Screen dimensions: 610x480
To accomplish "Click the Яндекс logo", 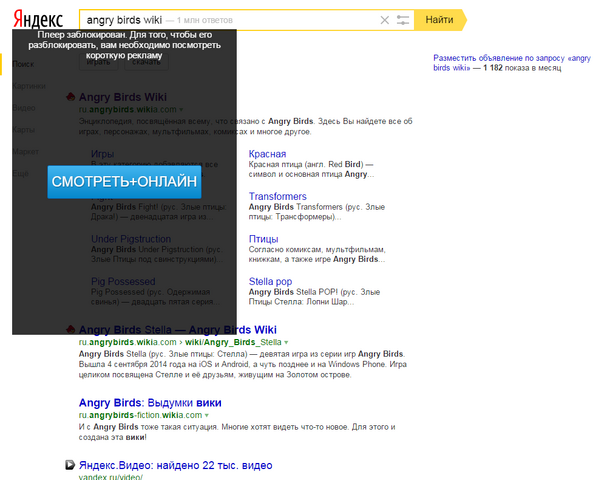I will (x=38, y=20).
